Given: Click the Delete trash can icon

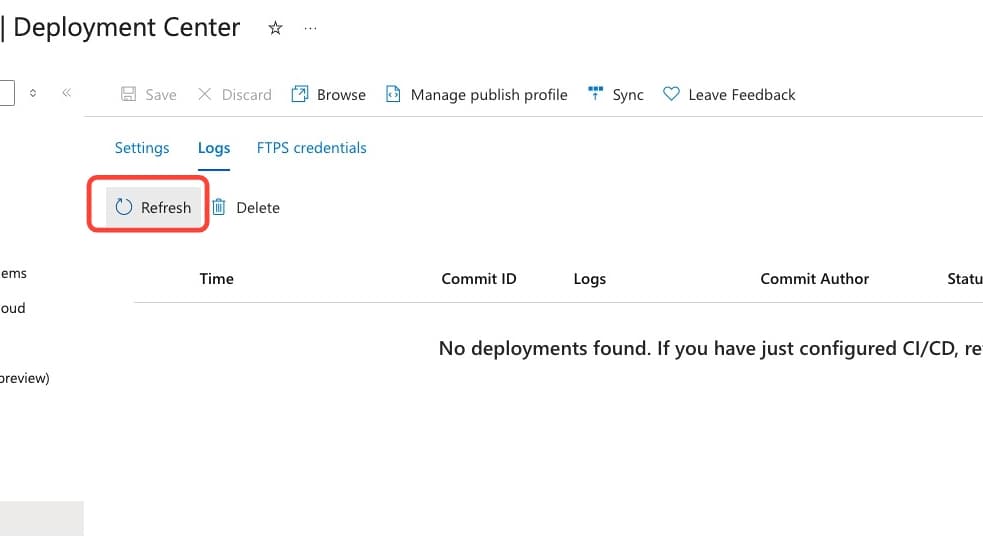Looking at the screenshot, I should [219, 207].
